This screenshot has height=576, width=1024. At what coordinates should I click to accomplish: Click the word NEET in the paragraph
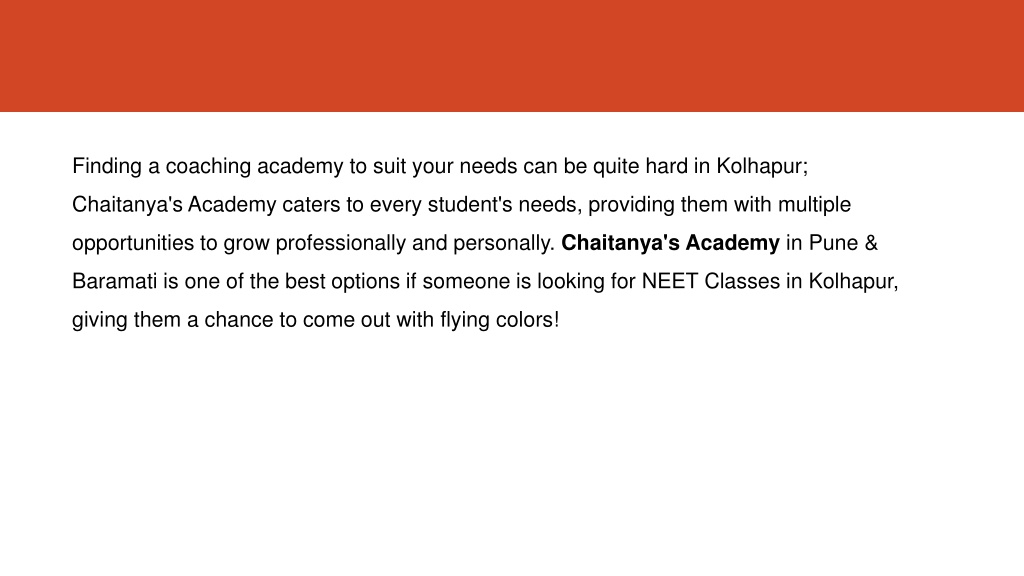pos(670,281)
